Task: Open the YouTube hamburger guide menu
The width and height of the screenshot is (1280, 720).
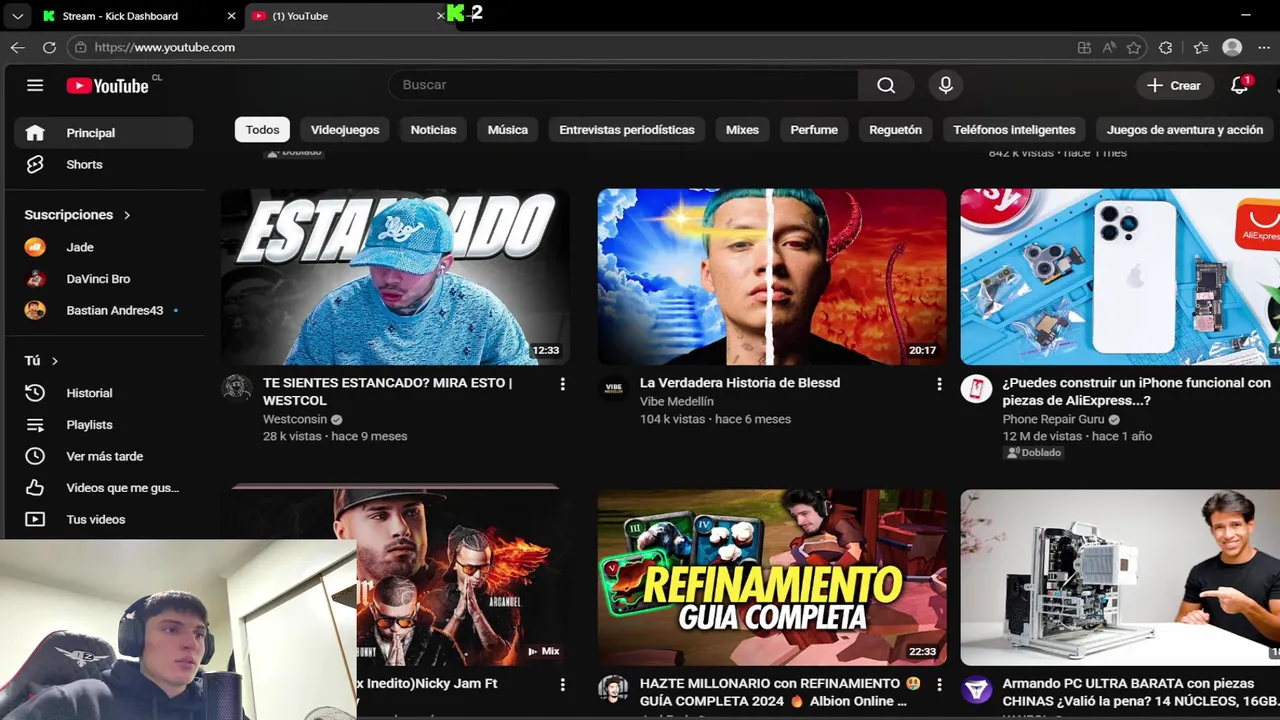Action: [35, 85]
